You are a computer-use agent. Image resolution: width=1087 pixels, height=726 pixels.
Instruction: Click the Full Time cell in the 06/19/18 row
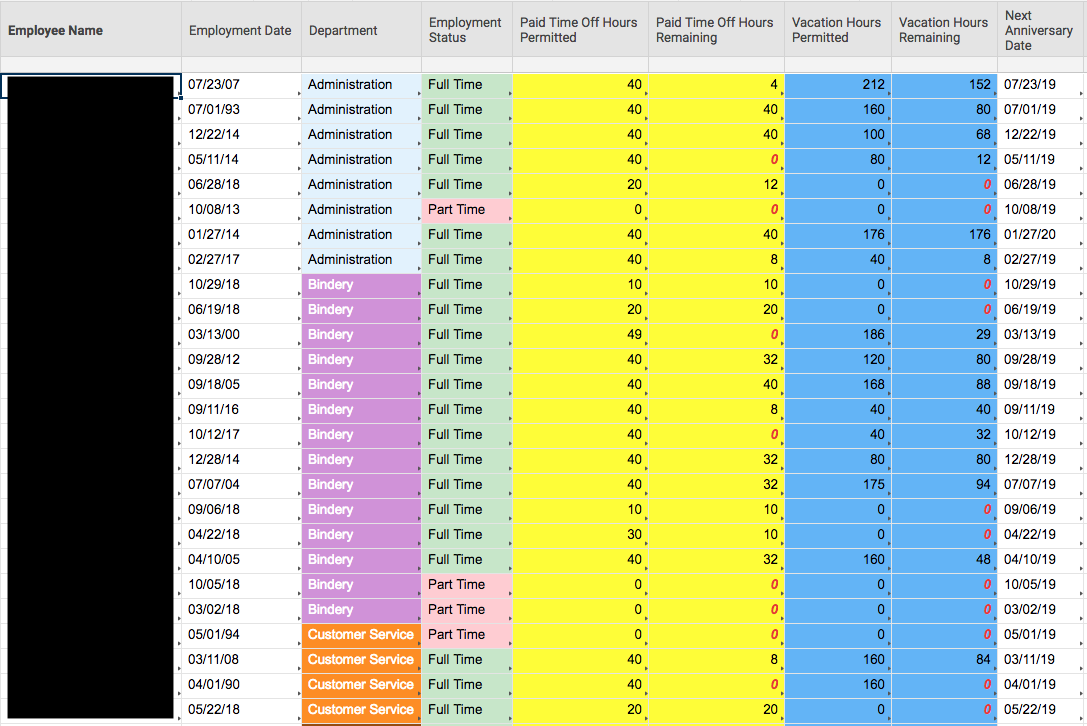(467, 309)
